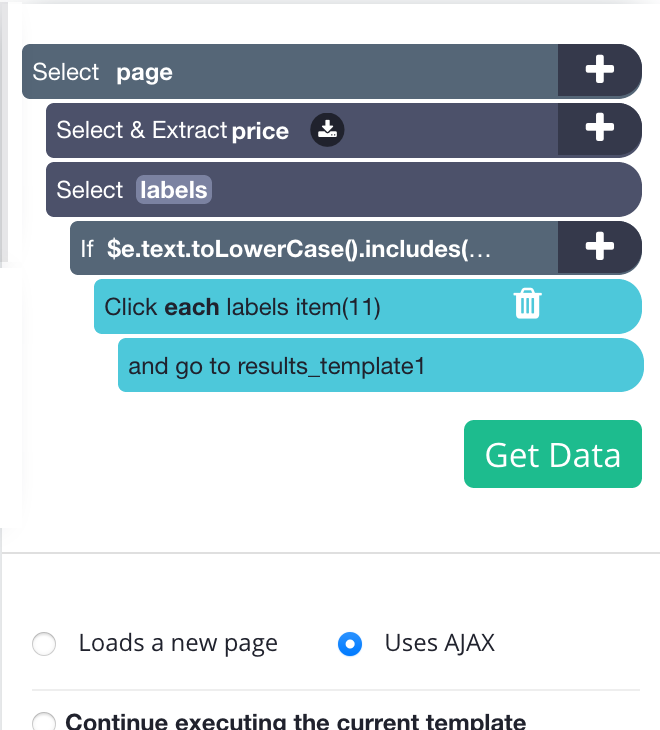Click the extract download icon next to price
This screenshot has height=730, width=660.
[x=327, y=129]
